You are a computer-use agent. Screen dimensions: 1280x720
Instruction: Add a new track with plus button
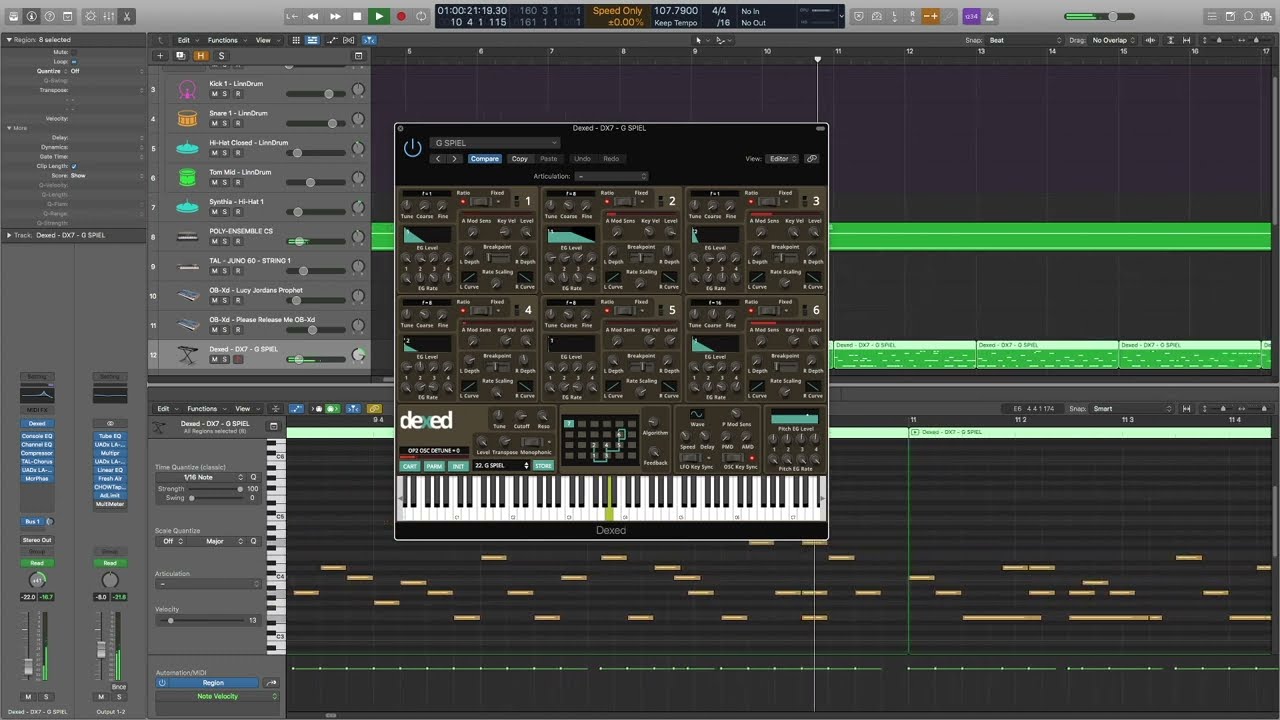click(x=160, y=56)
